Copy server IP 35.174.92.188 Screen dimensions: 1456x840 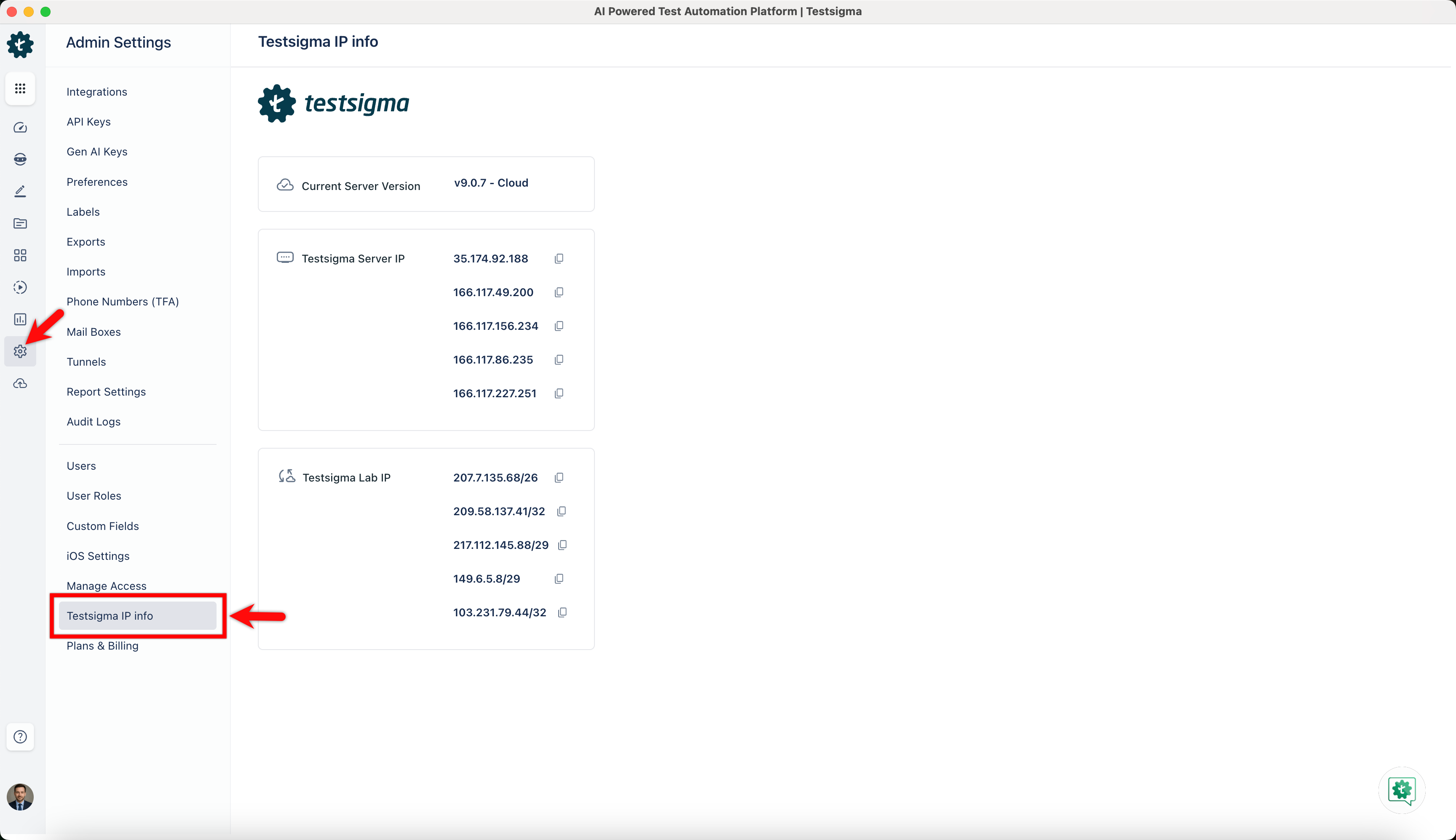559,259
